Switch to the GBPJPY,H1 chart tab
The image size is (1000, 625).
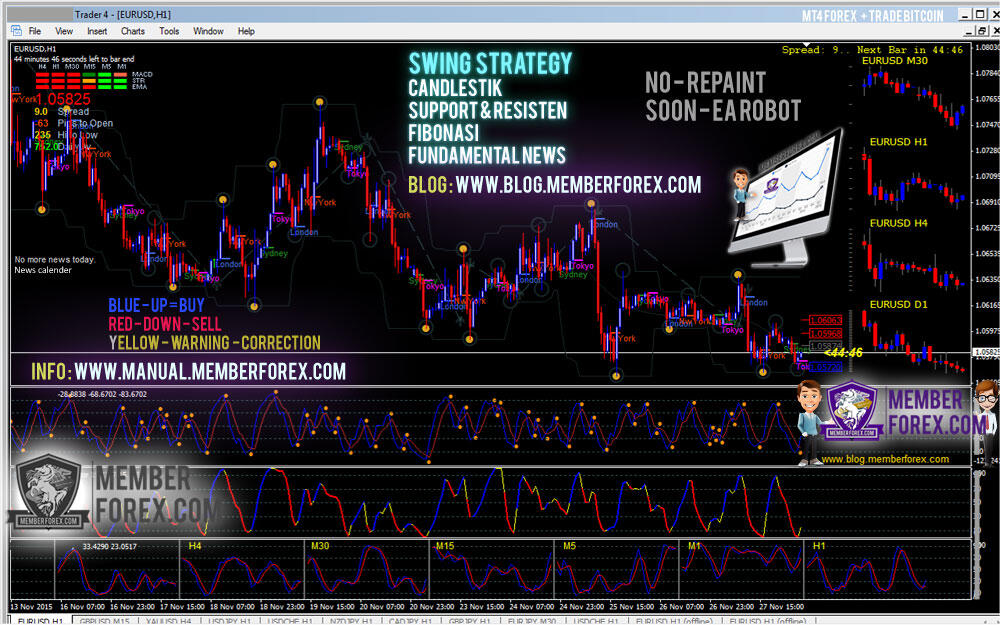pyautogui.click(x=470, y=621)
